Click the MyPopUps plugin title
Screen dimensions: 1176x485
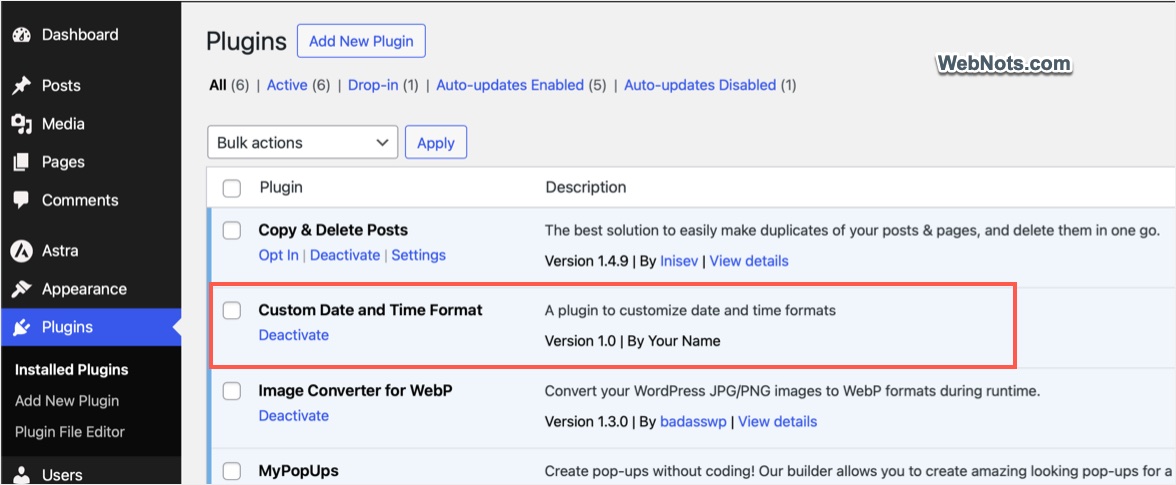pyautogui.click(x=298, y=471)
